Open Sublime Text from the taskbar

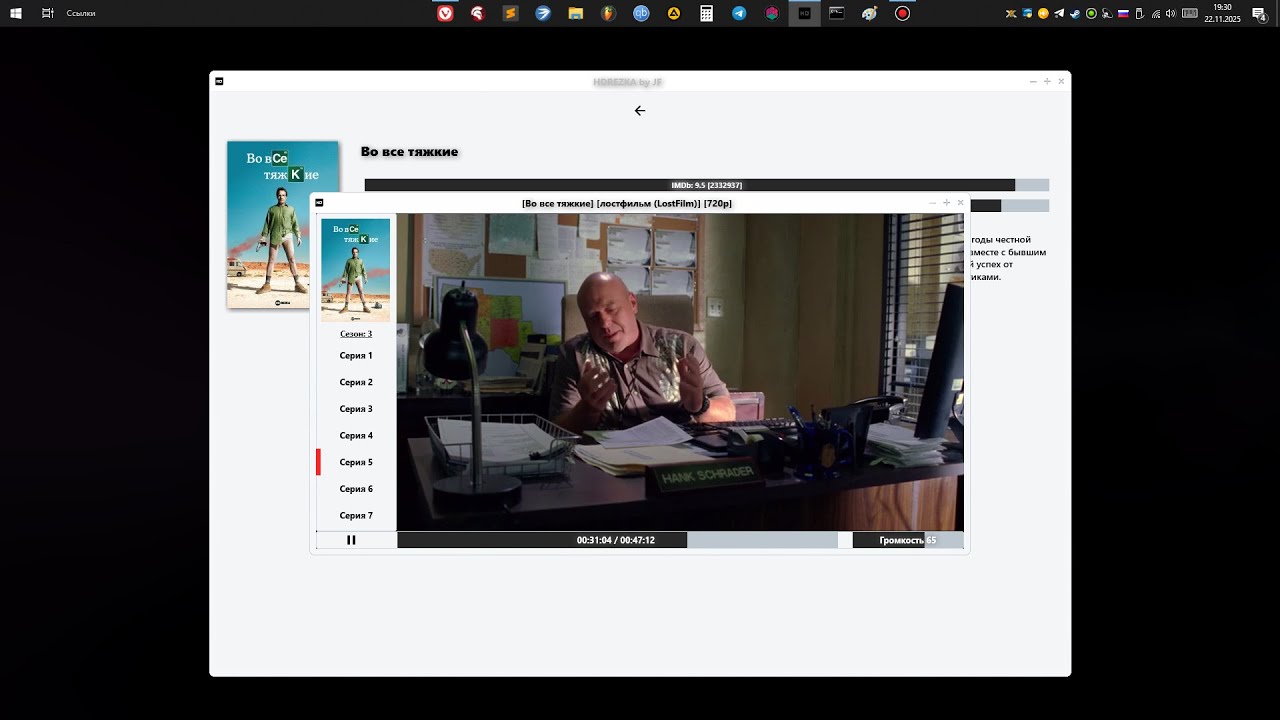point(510,13)
